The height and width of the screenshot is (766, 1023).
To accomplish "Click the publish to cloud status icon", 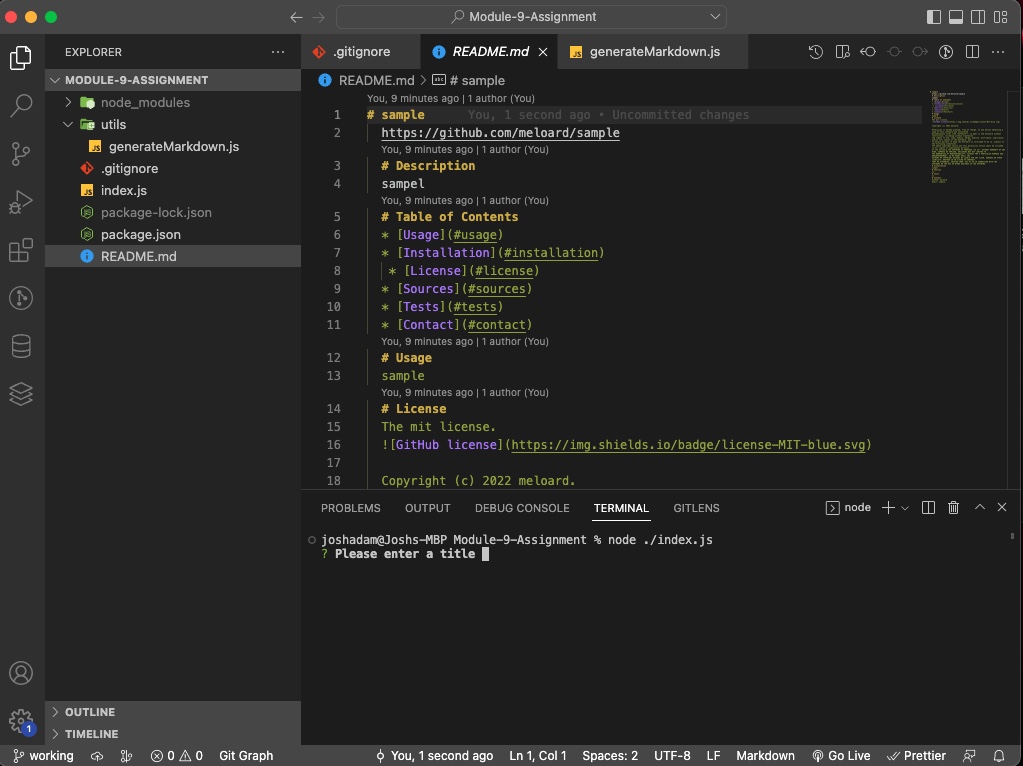I will [97, 756].
